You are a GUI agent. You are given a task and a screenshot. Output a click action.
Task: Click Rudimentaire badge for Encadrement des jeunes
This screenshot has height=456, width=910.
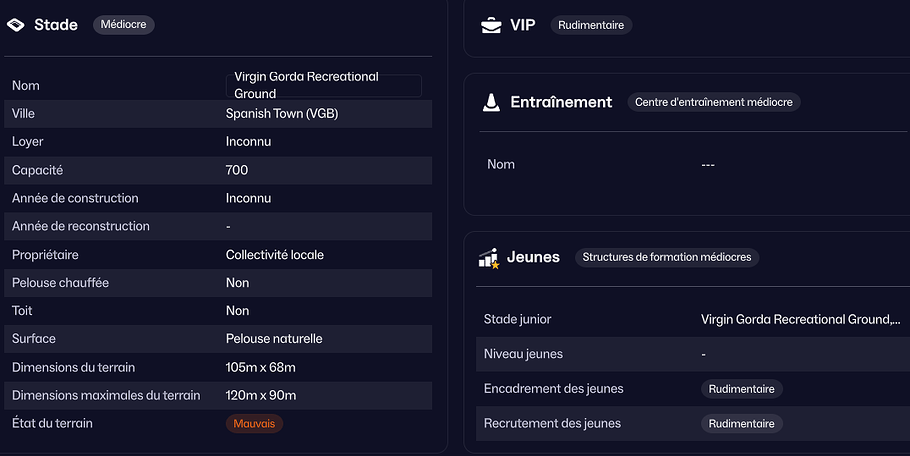coord(741,389)
